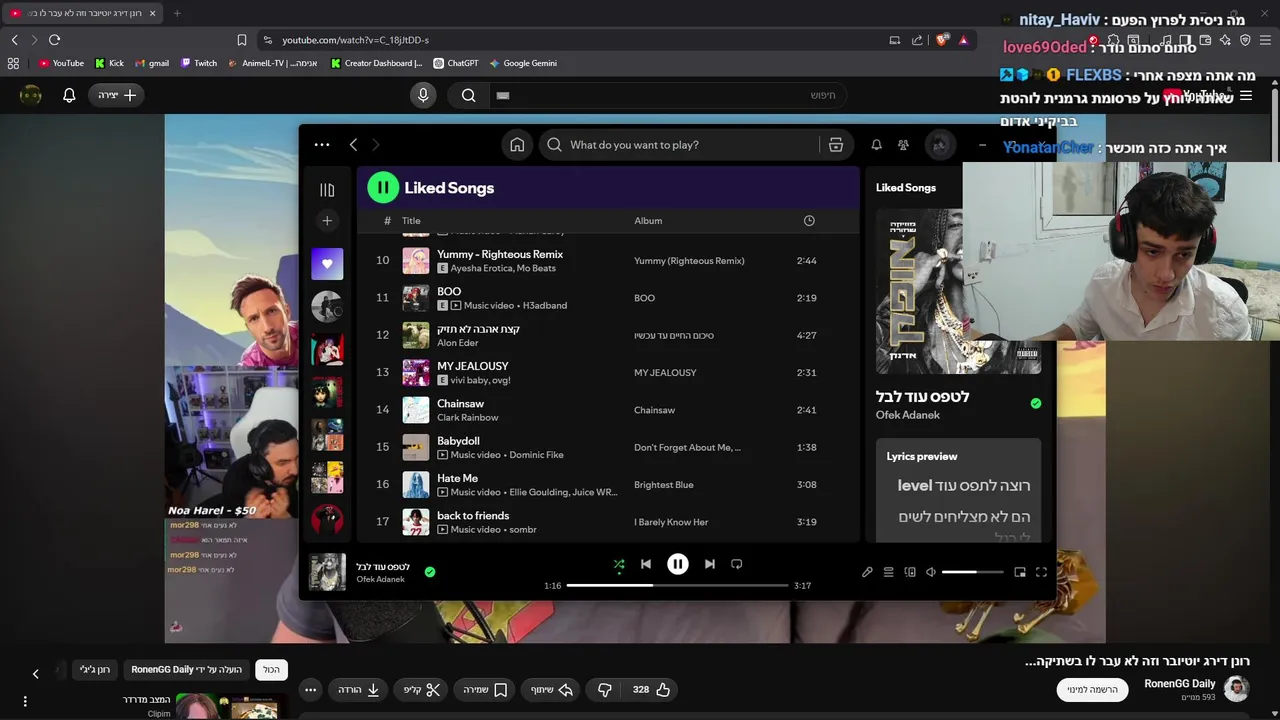Use YouTube voice search microphone

[423, 95]
